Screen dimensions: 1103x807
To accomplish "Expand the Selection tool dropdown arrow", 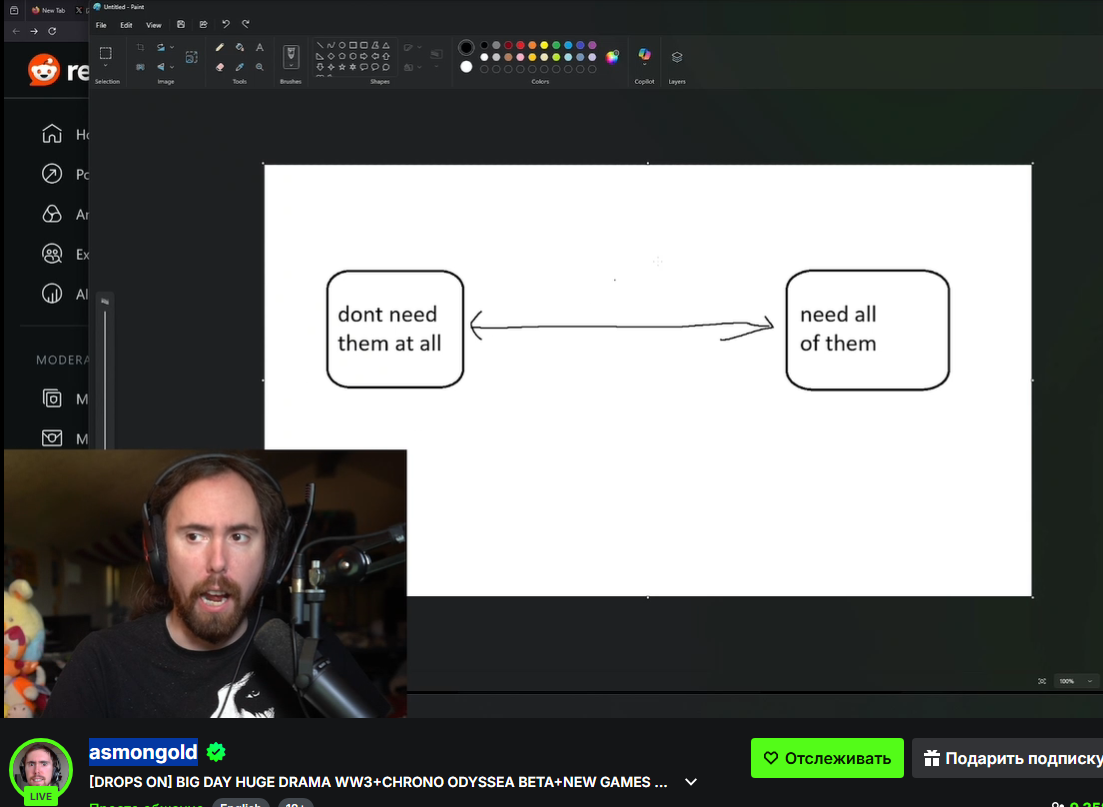I will pos(106,65).
